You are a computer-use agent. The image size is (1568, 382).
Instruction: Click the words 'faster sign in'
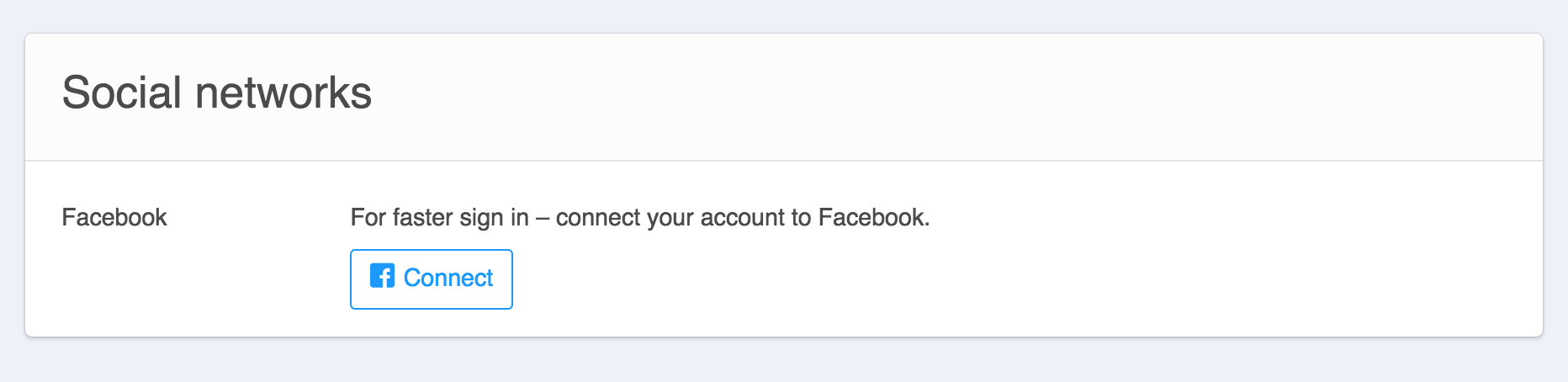coord(460,218)
